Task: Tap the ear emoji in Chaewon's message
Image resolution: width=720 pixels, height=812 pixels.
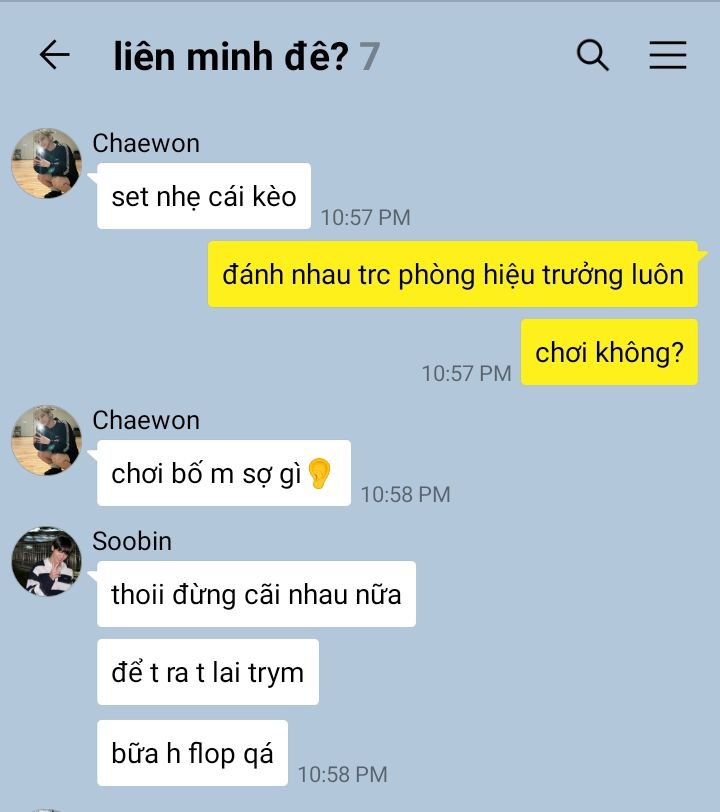Action: click(x=319, y=473)
